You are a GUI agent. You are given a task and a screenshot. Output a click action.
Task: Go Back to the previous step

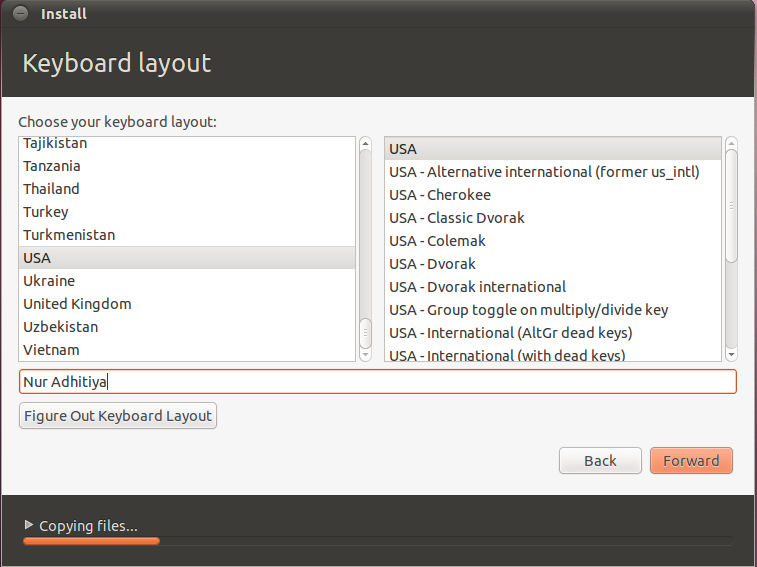[600, 461]
